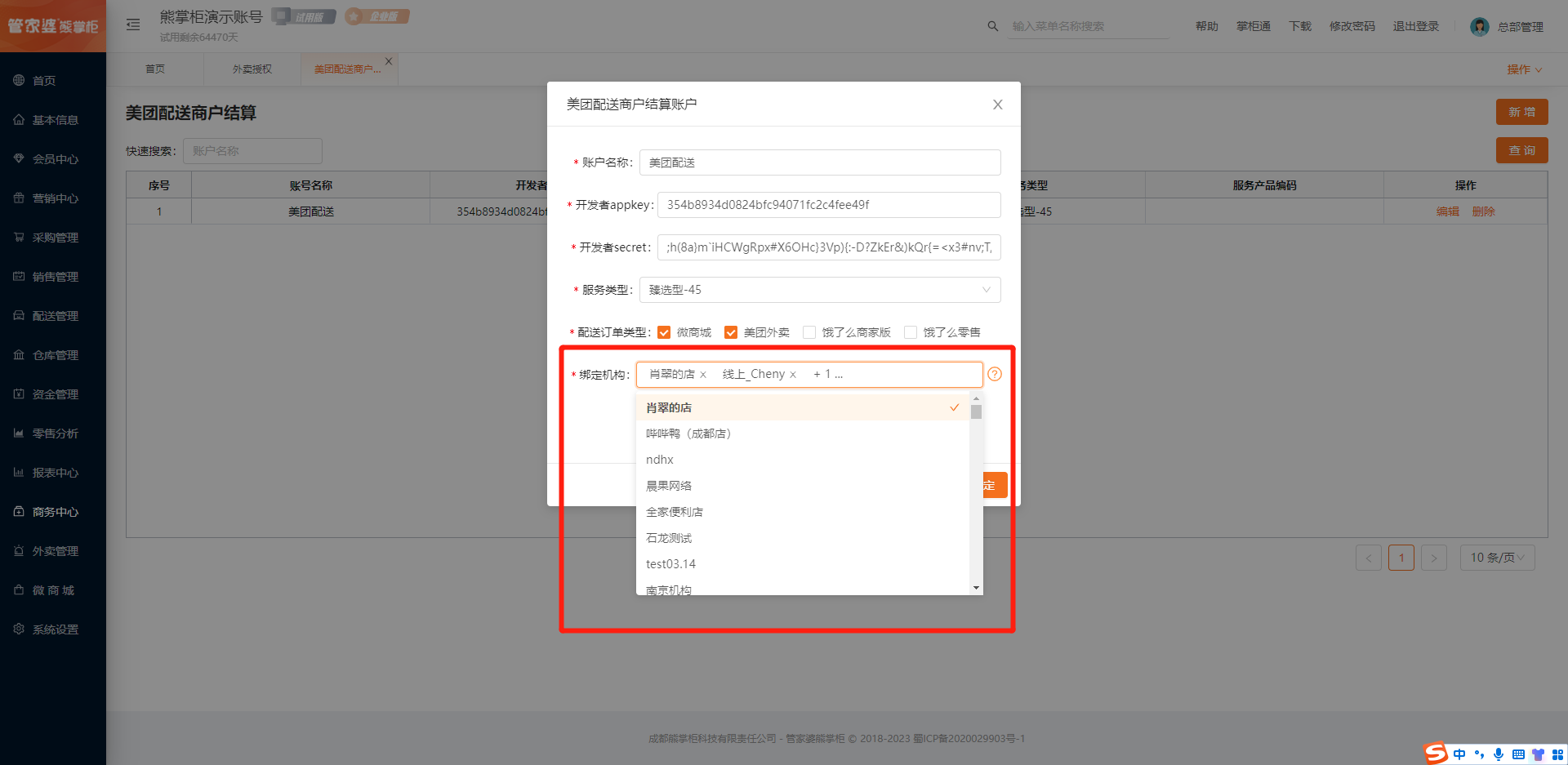Open 销售管理 in the sidebar
Screen dimensions: 1568x765
53,277
